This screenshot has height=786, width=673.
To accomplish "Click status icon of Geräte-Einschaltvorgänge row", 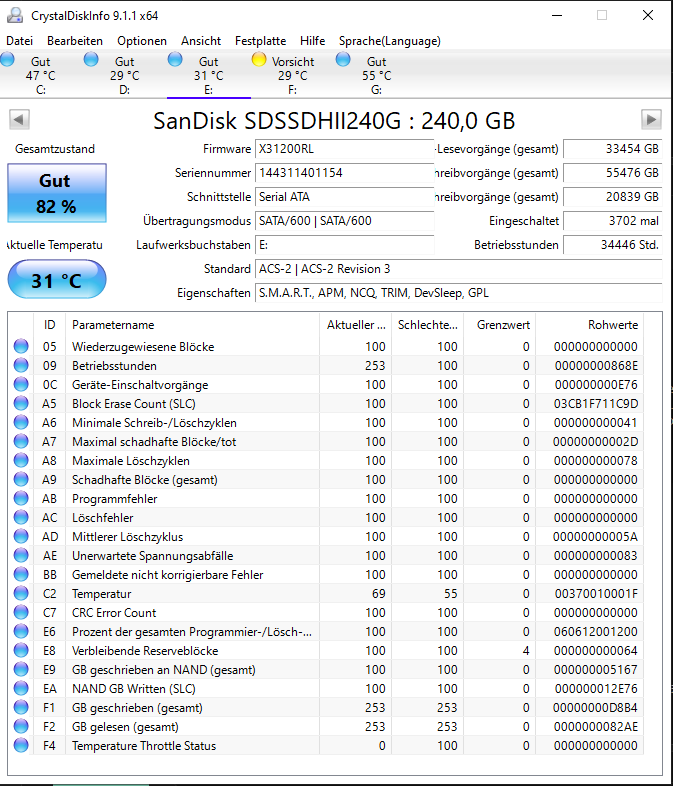I will [x=21, y=384].
